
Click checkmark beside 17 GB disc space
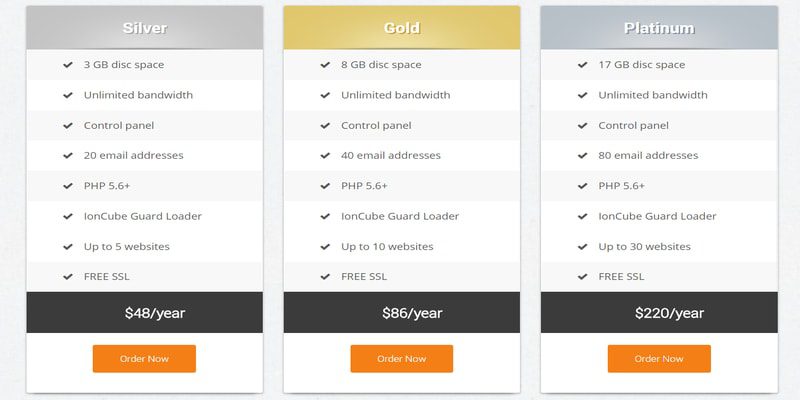[x=583, y=65]
